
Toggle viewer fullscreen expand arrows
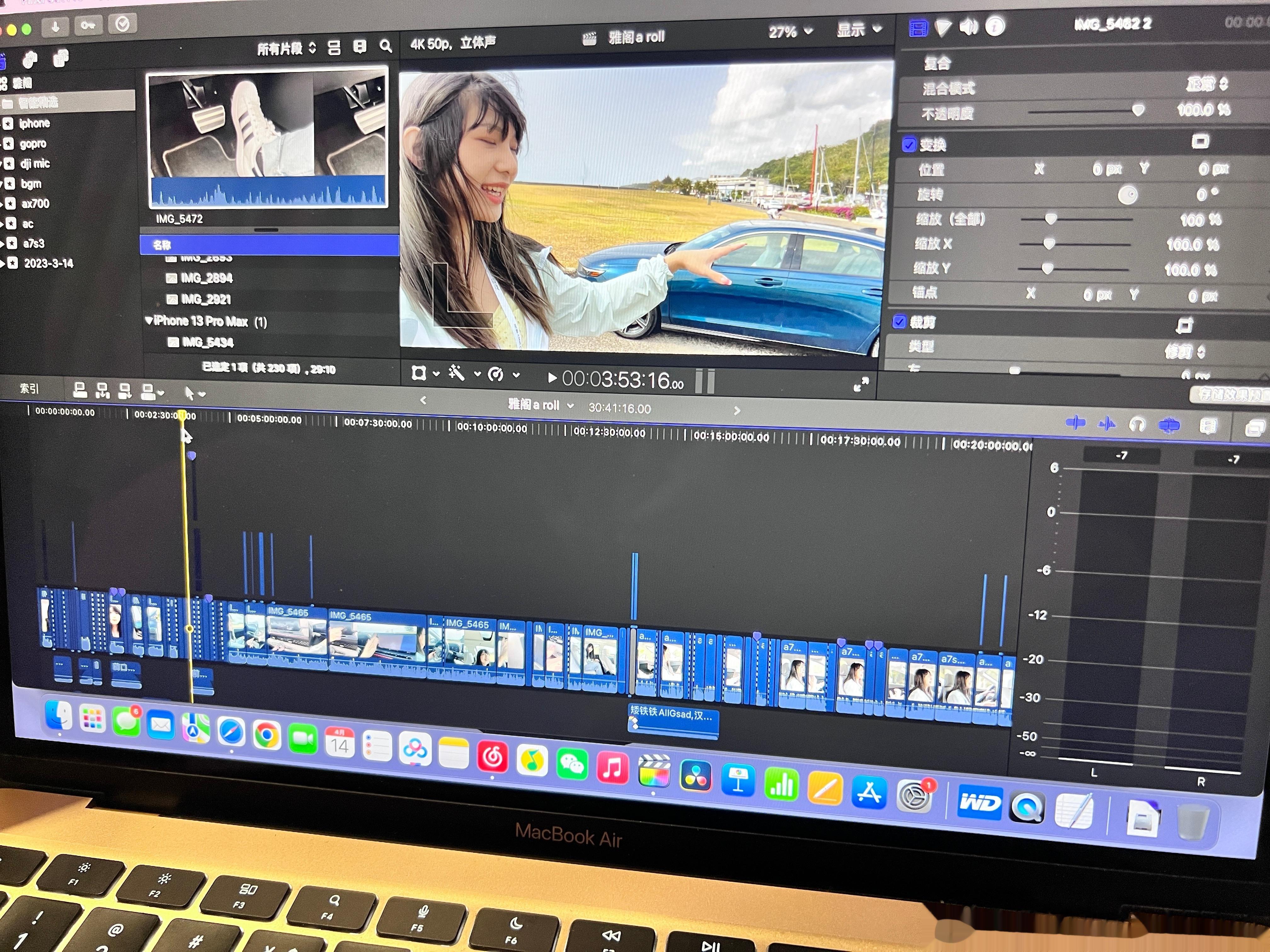tap(861, 385)
